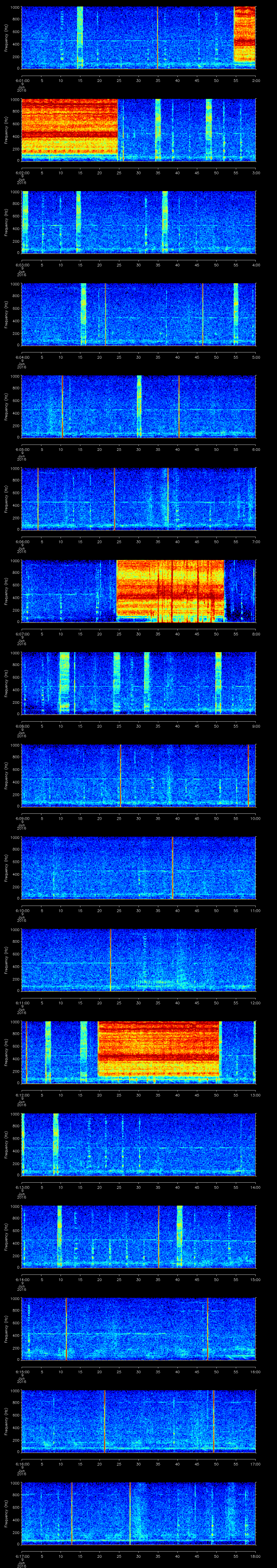Open the spectrogram panel starting at 6:12:00

point(138,1052)
